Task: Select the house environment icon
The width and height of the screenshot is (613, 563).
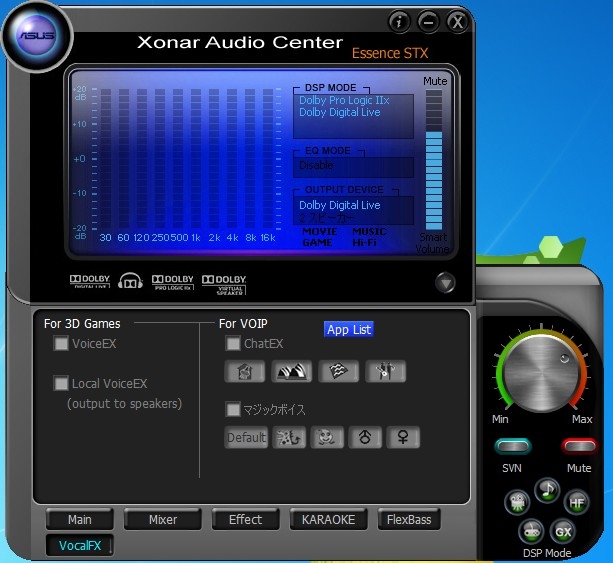Action: point(245,371)
